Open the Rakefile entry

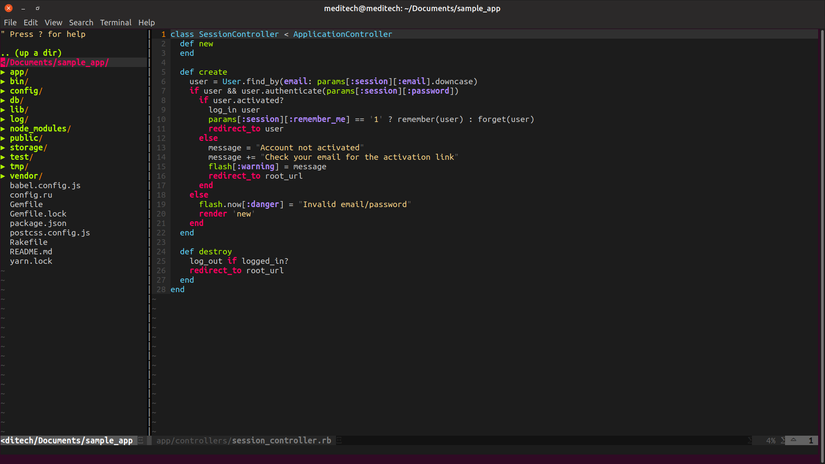click(28, 242)
